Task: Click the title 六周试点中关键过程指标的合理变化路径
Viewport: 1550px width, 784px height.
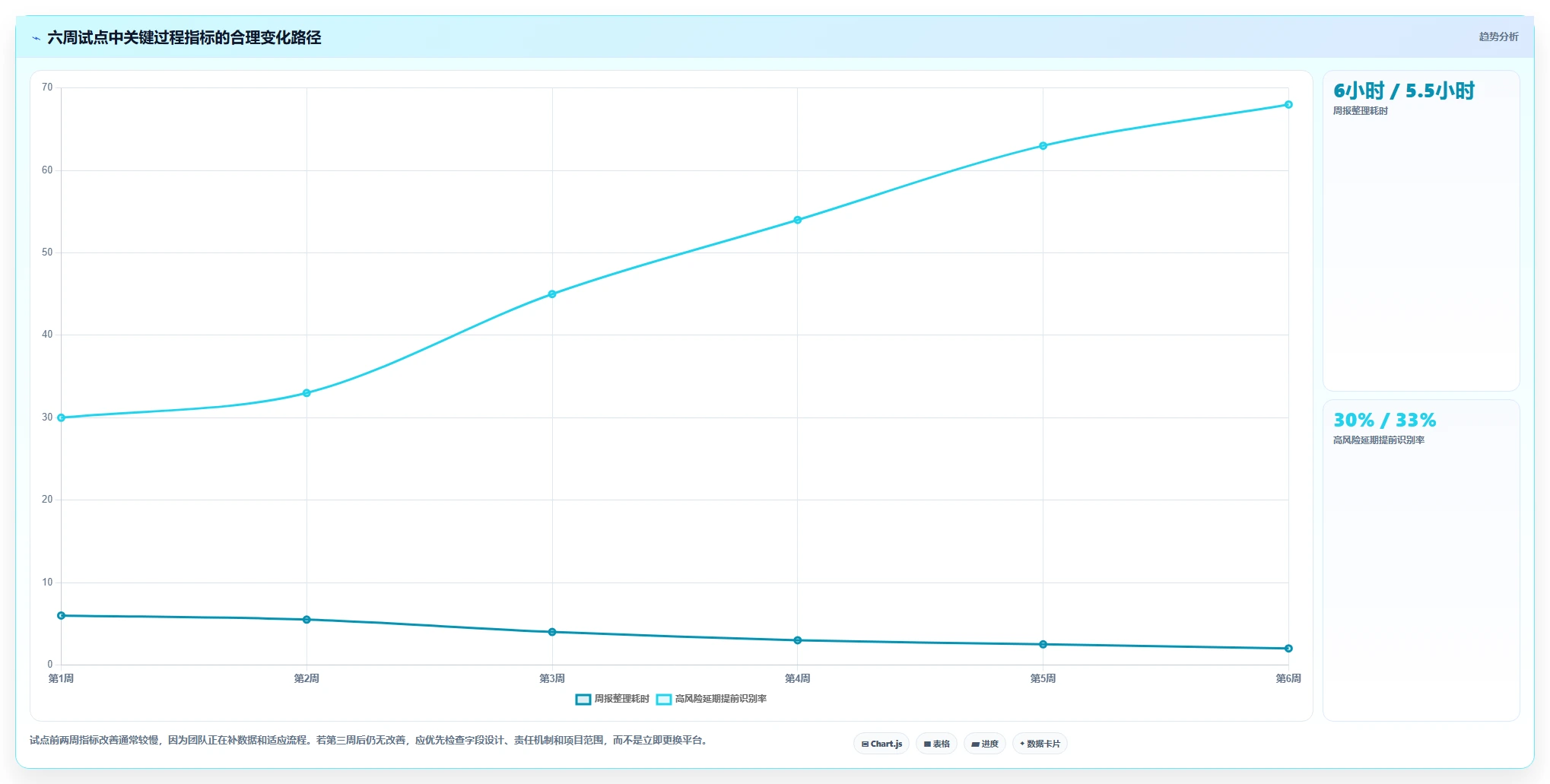Action: coord(184,38)
